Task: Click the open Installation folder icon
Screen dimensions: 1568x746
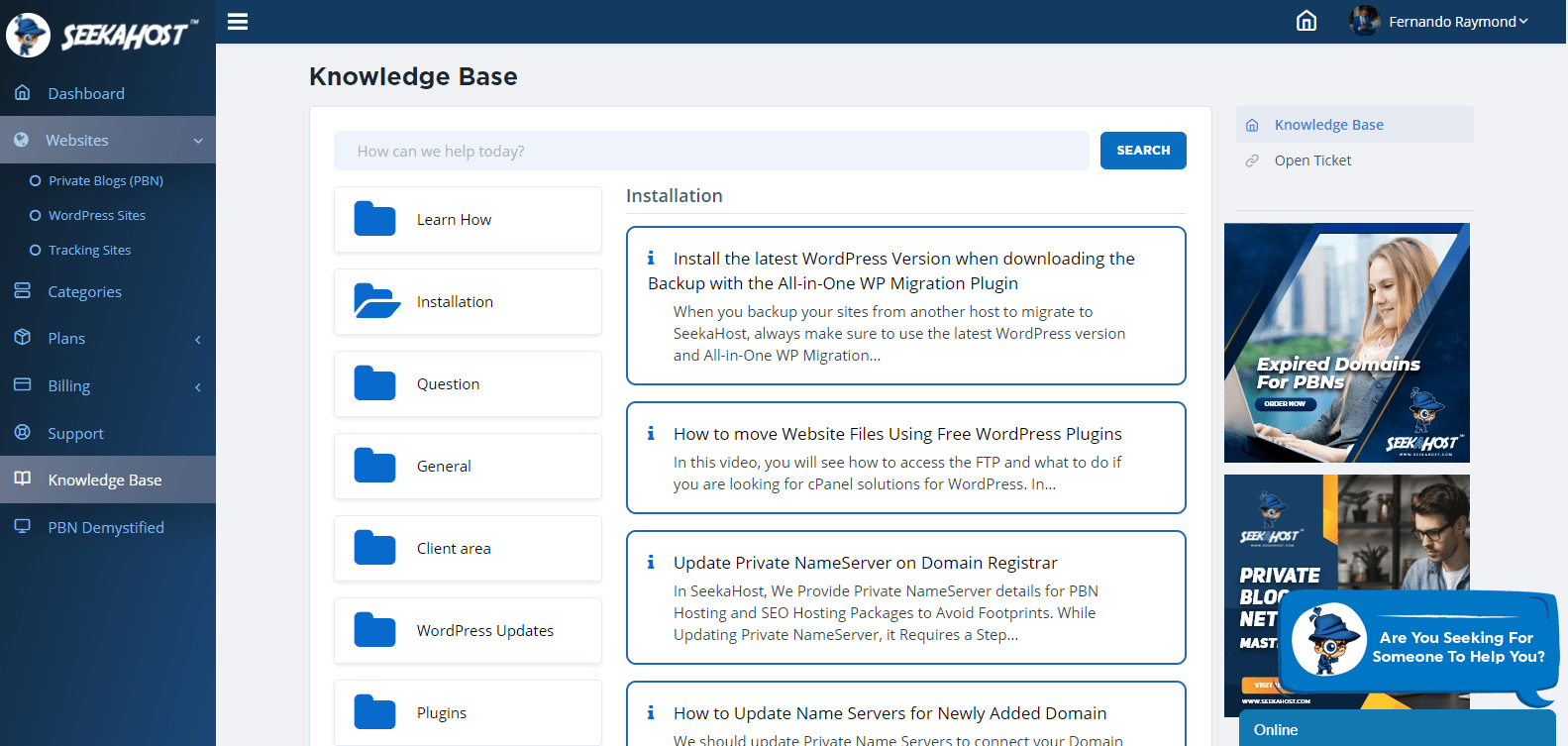Action: click(376, 301)
